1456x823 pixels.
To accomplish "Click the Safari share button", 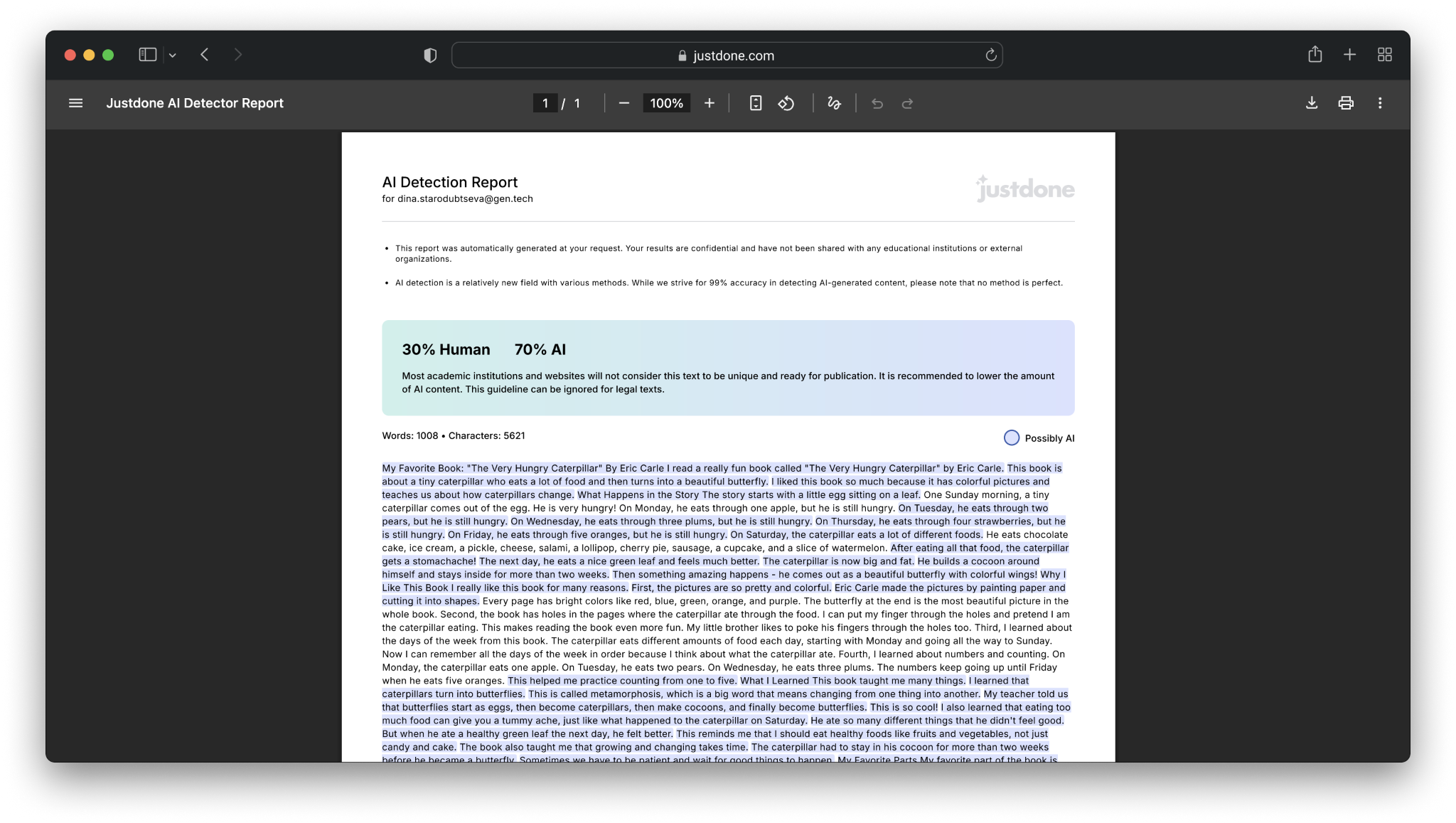I will coord(1315,55).
